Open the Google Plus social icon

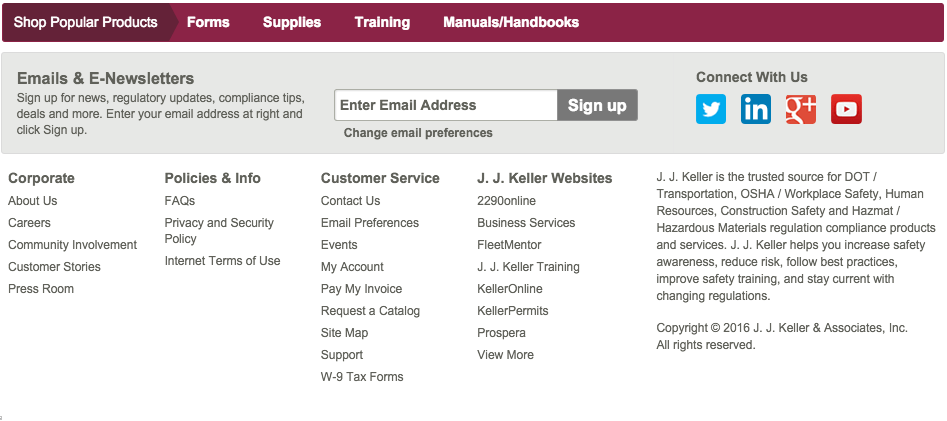pos(801,109)
